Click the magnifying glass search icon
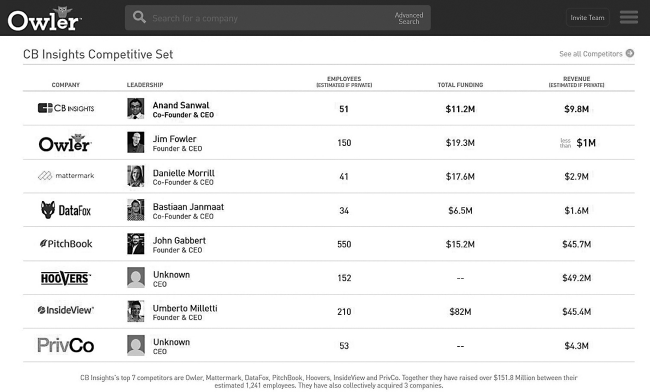Viewport: 650px width, 392px height. (x=139, y=17)
